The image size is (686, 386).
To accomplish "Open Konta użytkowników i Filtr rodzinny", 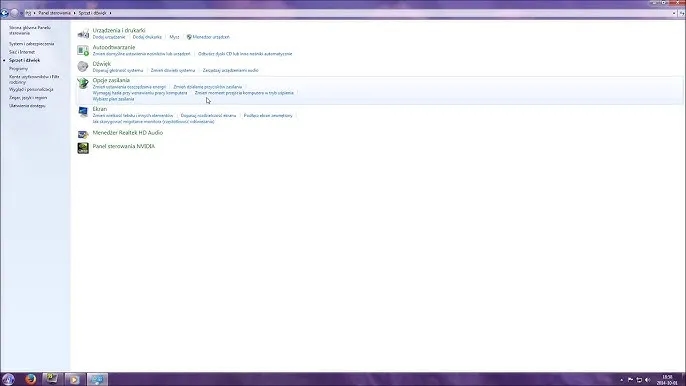I will point(34,79).
